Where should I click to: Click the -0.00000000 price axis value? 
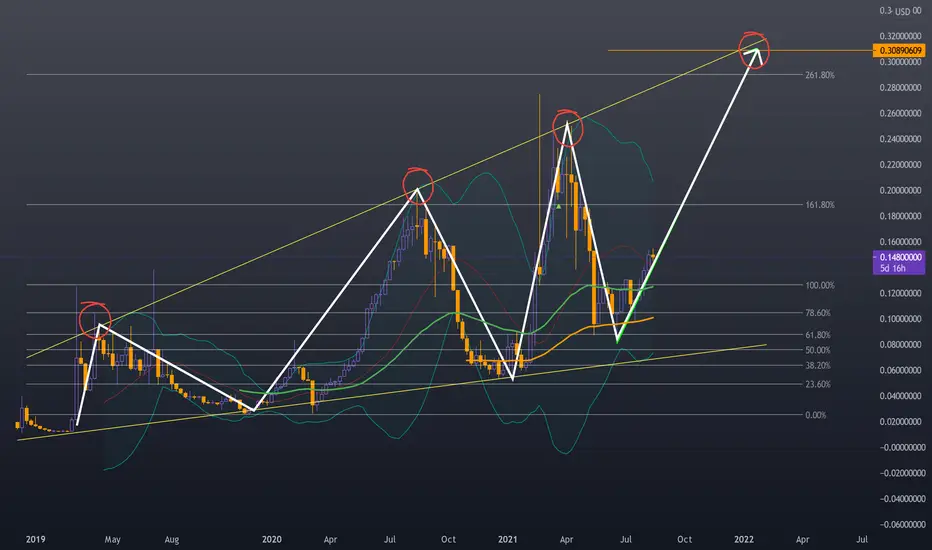point(900,447)
